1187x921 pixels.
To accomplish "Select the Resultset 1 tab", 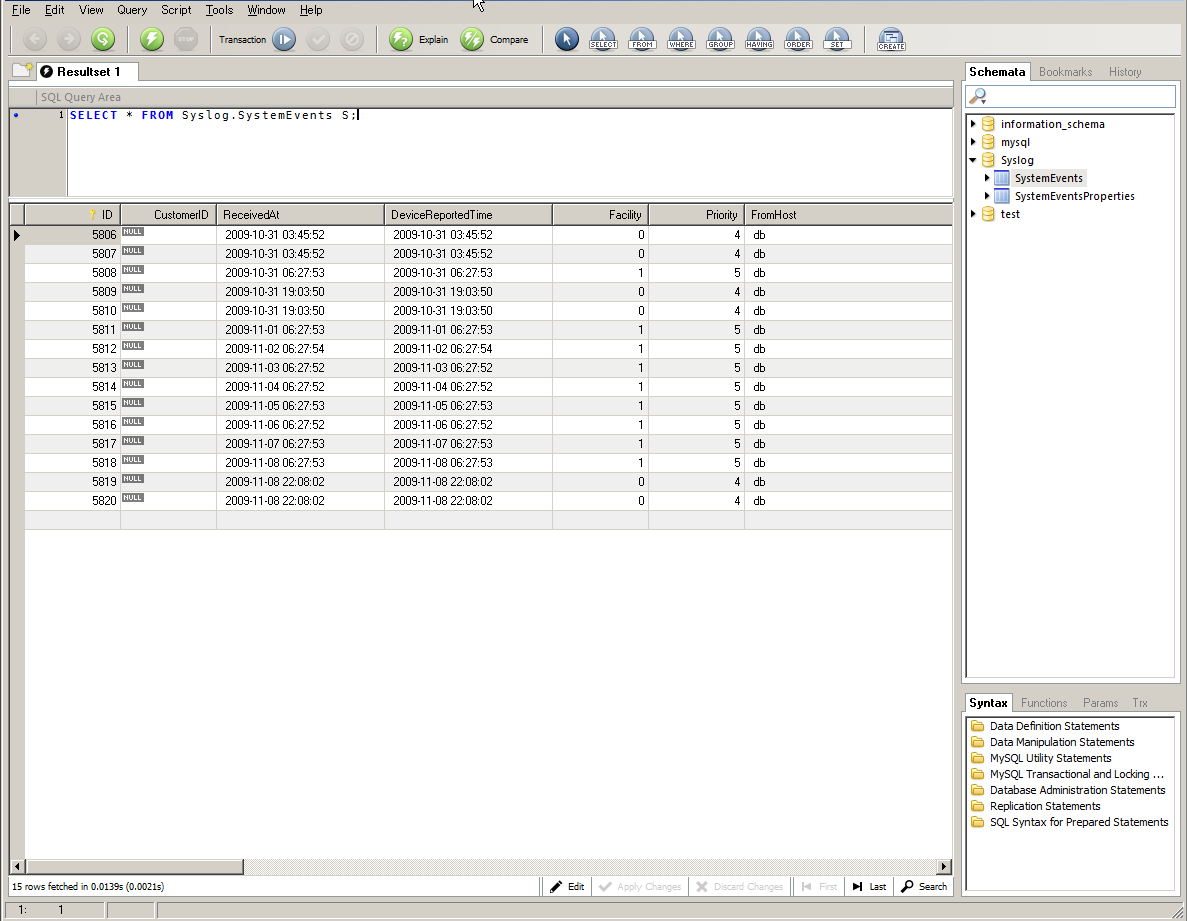I will pyautogui.click(x=88, y=72).
